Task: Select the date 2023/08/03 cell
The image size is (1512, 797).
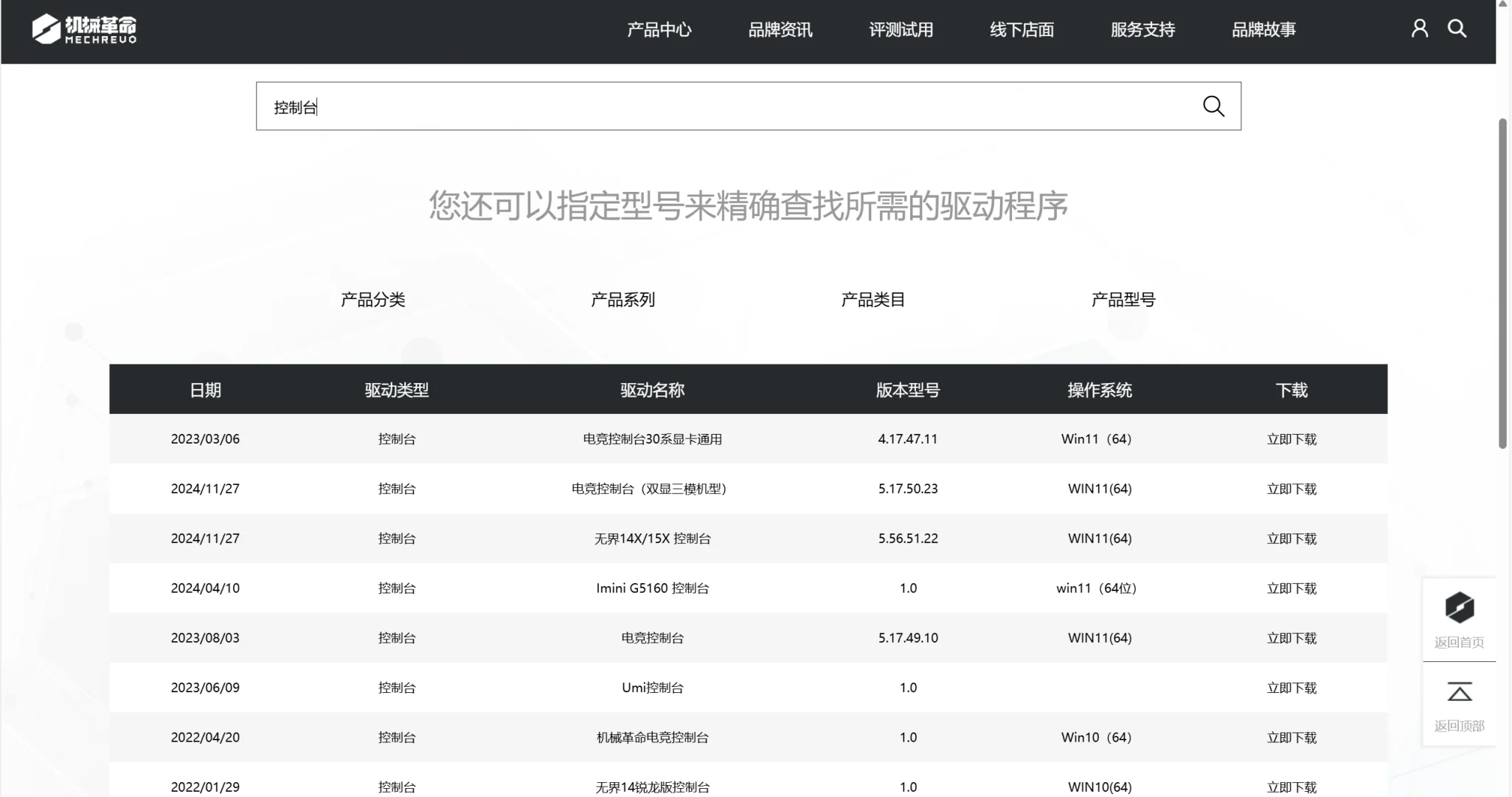Action: pos(205,638)
